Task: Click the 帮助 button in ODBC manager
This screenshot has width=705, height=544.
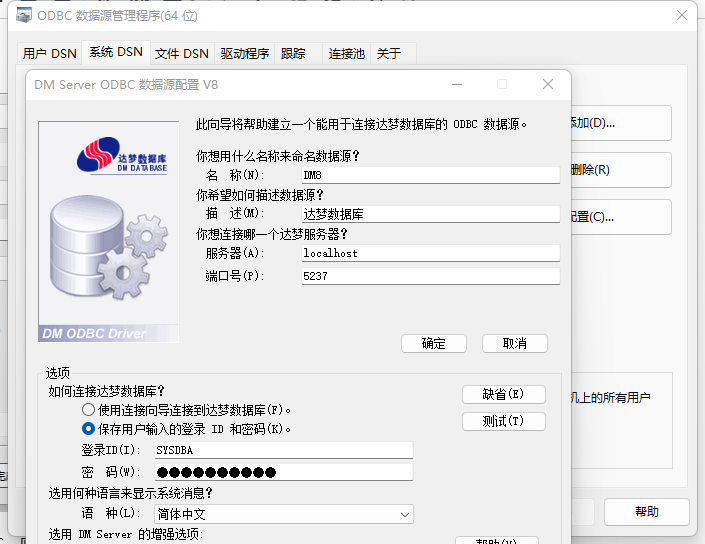Action: pyautogui.click(x=647, y=512)
